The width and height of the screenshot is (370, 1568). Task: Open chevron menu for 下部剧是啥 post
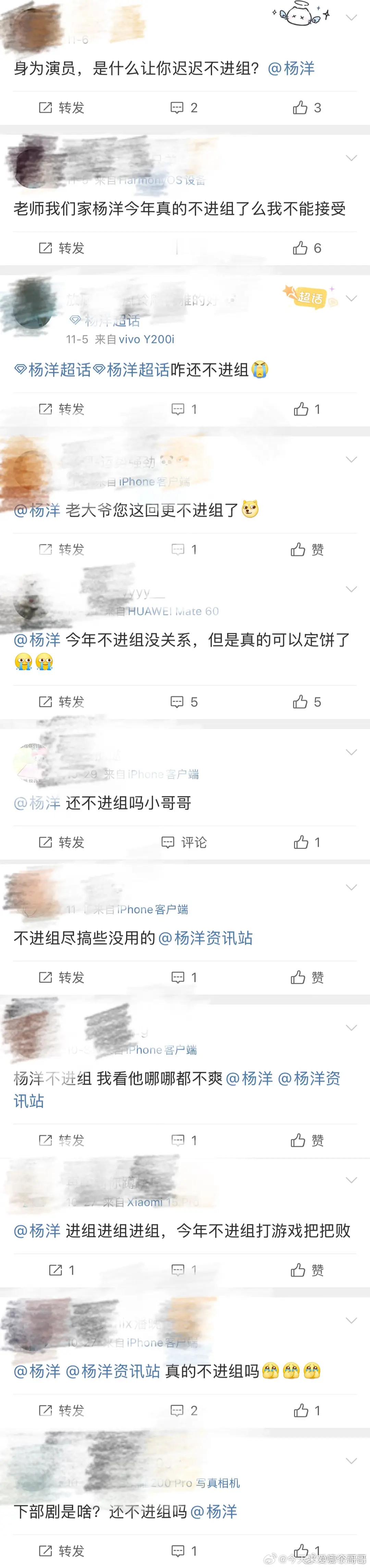coord(351,1461)
